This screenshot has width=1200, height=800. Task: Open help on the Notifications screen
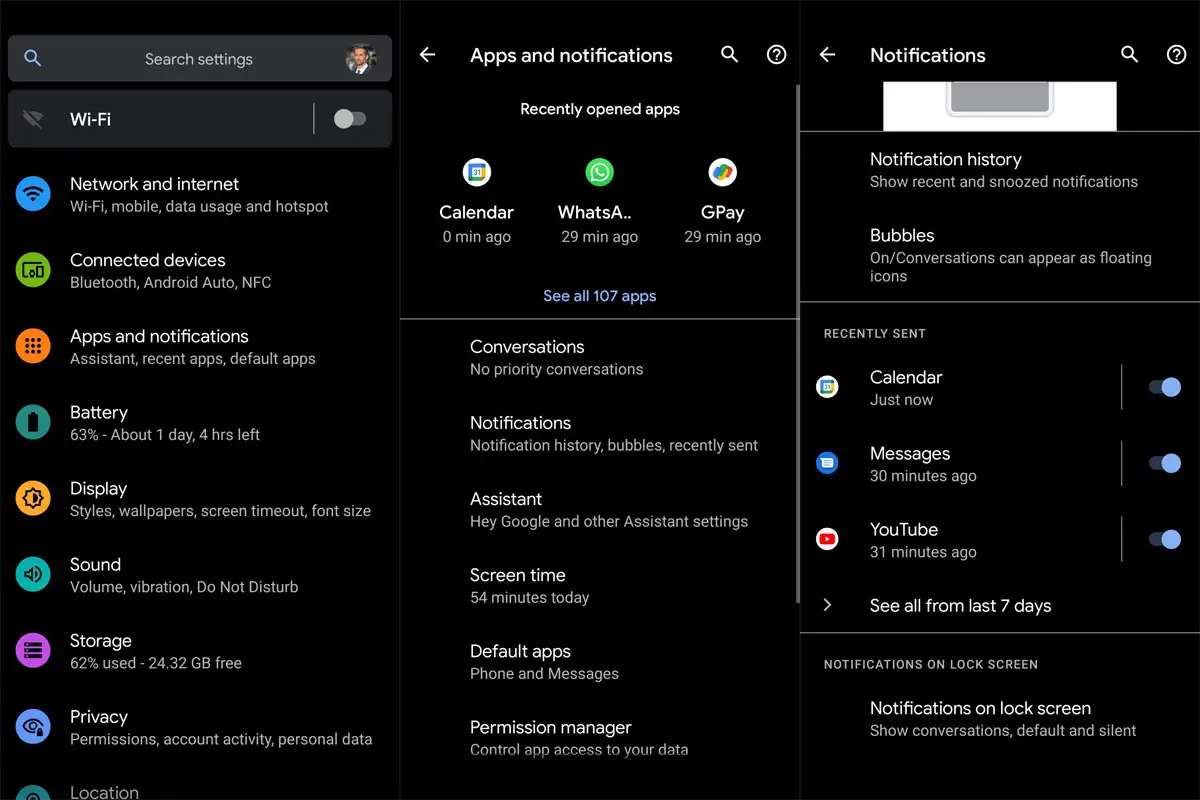(1176, 55)
